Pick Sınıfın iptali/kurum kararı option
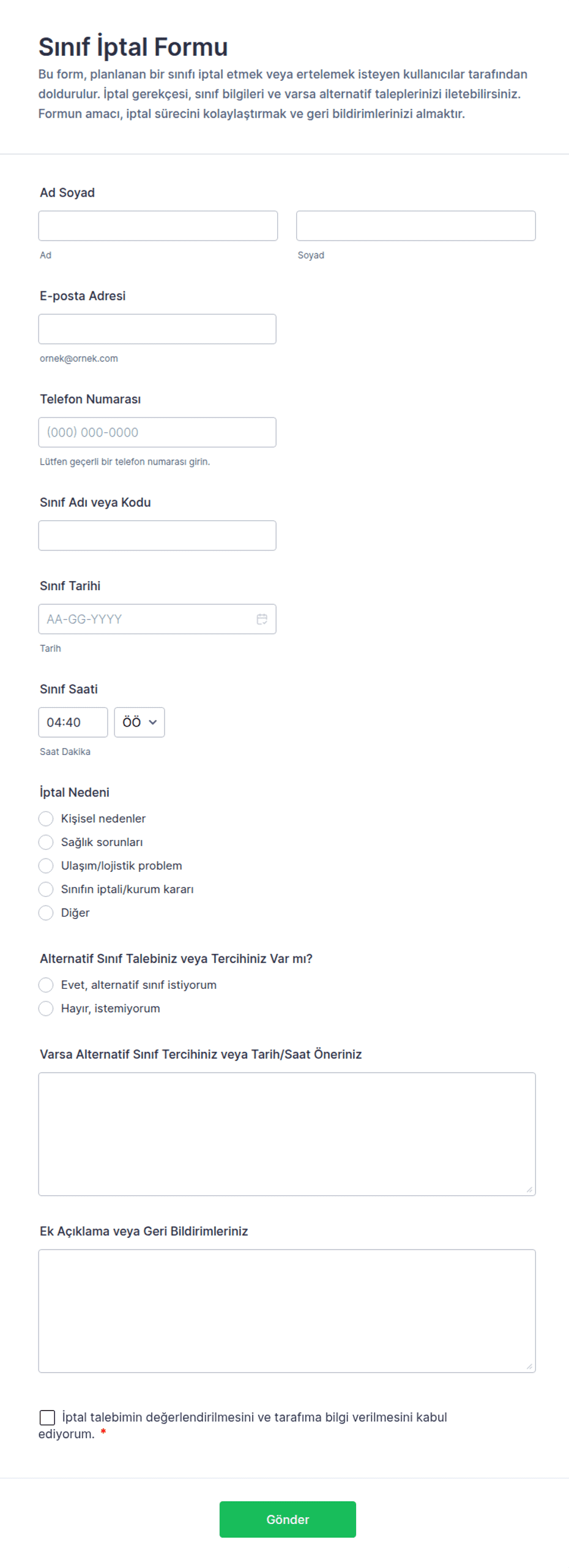Image resolution: width=569 pixels, height=1568 pixels. (46, 888)
